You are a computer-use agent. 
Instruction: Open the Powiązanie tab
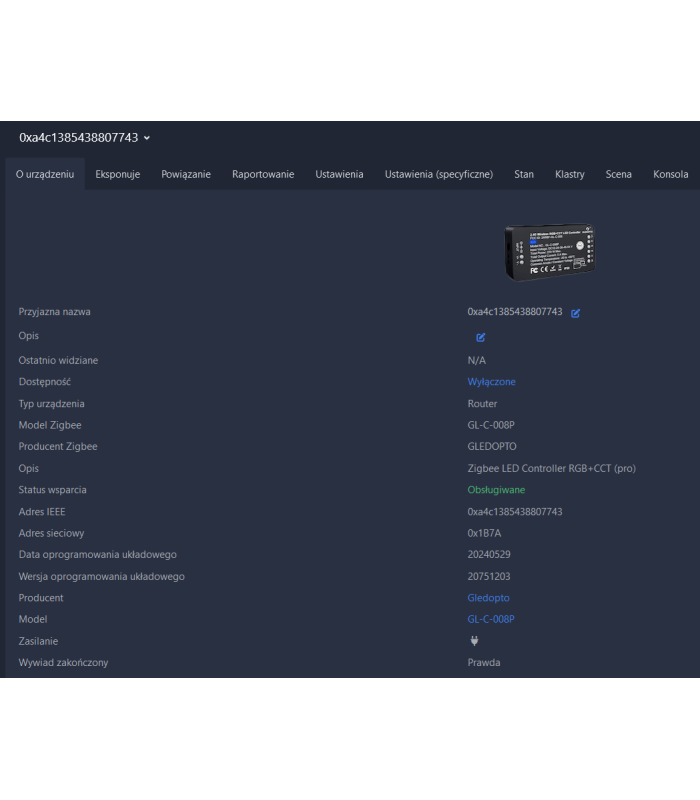[186, 174]
